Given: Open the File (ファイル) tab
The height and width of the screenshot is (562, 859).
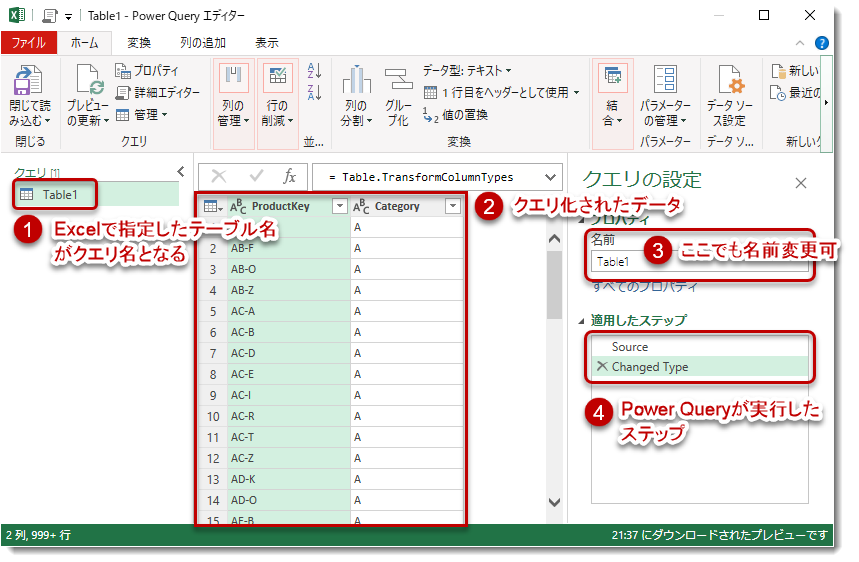Looking at the screenshot, I should [x=29, y=43].
